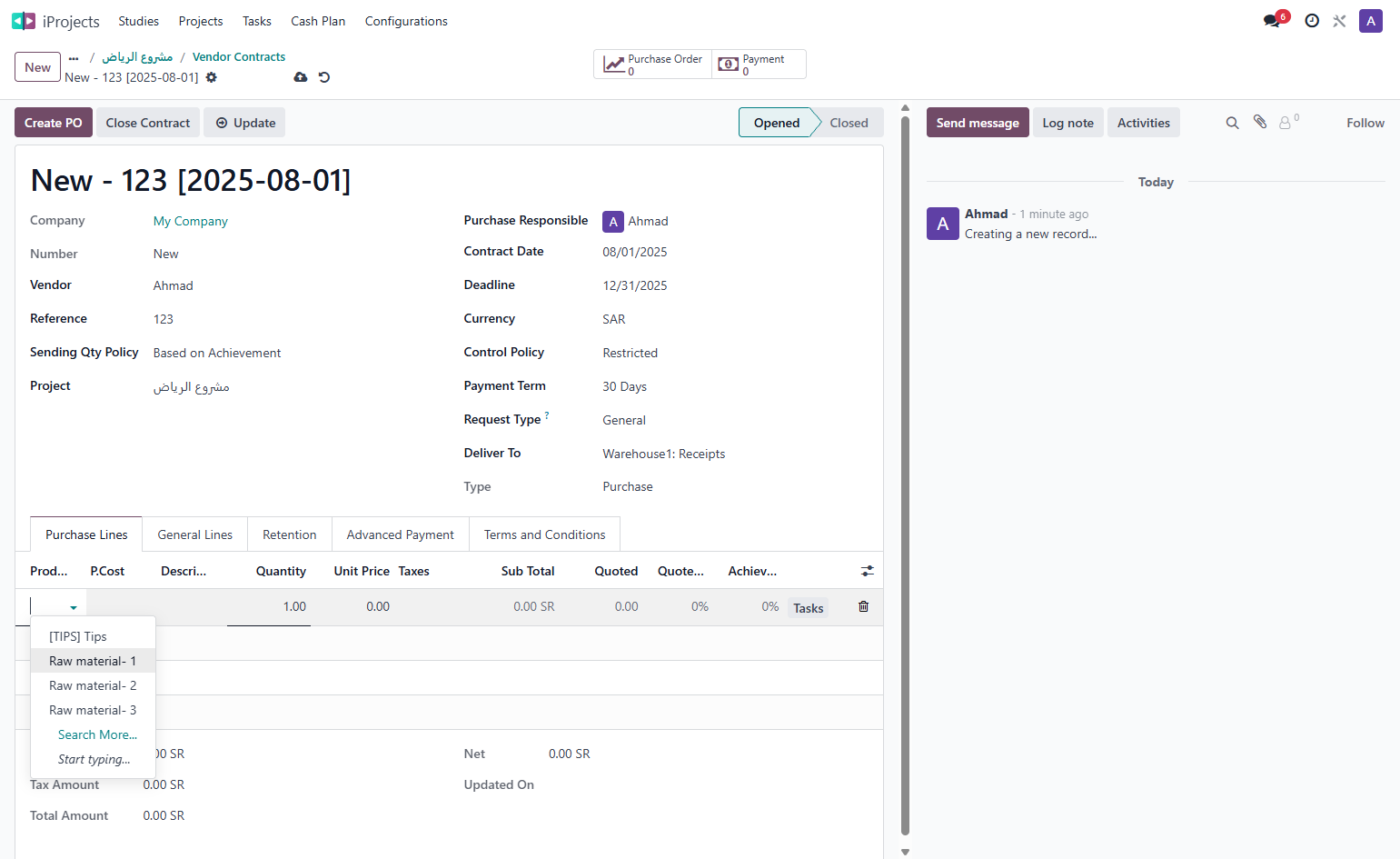
Task: Open the Purchase Order stat button
Action: pos(653,65)
